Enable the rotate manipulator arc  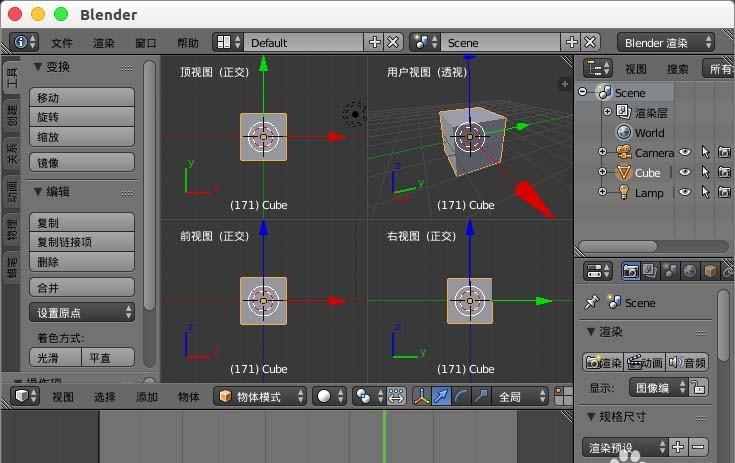pos(461,396)
